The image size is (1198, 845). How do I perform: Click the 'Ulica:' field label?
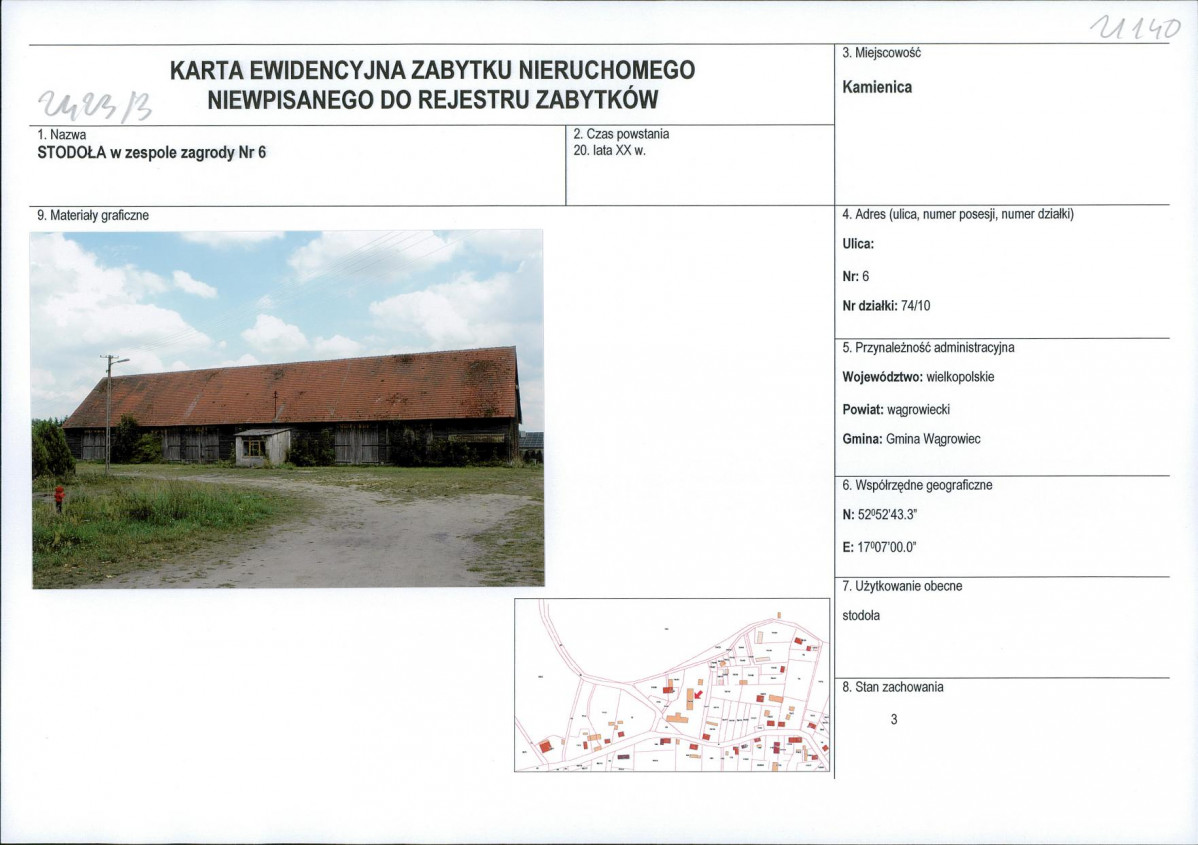(x=858, y=244)
